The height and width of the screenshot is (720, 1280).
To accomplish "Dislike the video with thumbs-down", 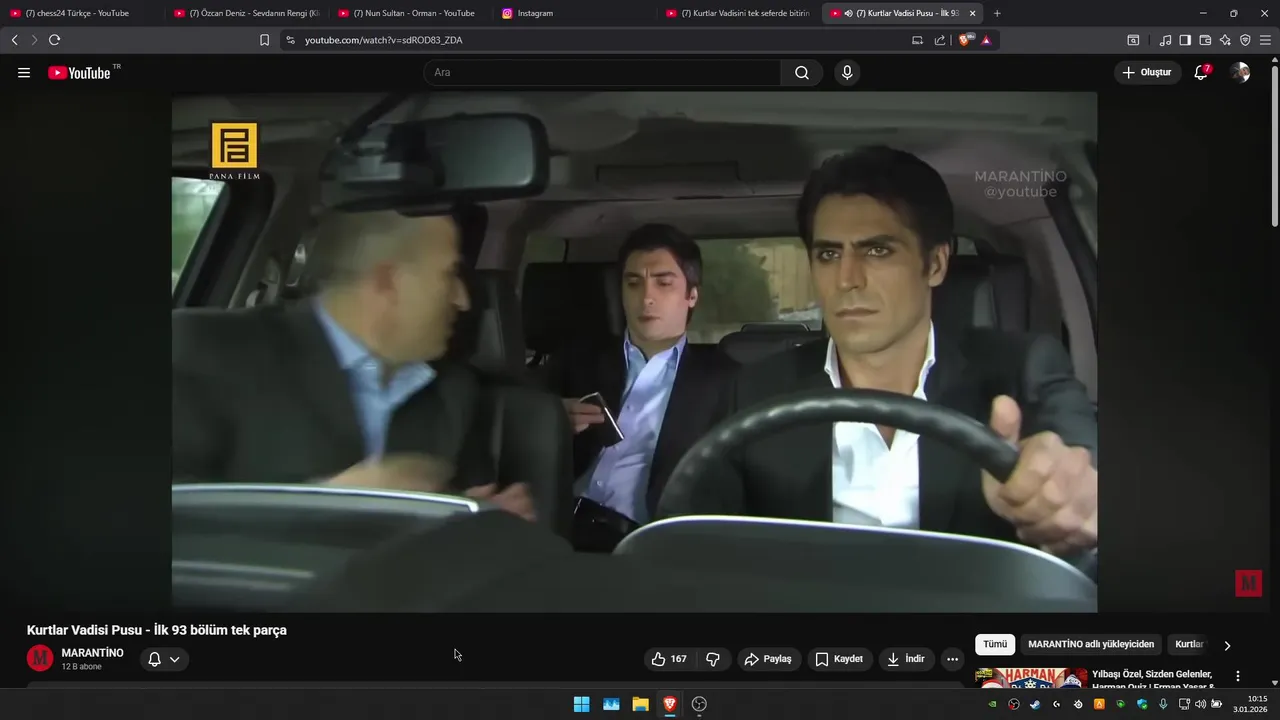I will (713, 659).
